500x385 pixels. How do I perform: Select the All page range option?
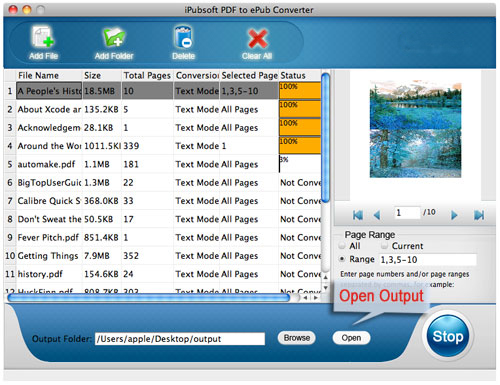[x=342, y=246]
